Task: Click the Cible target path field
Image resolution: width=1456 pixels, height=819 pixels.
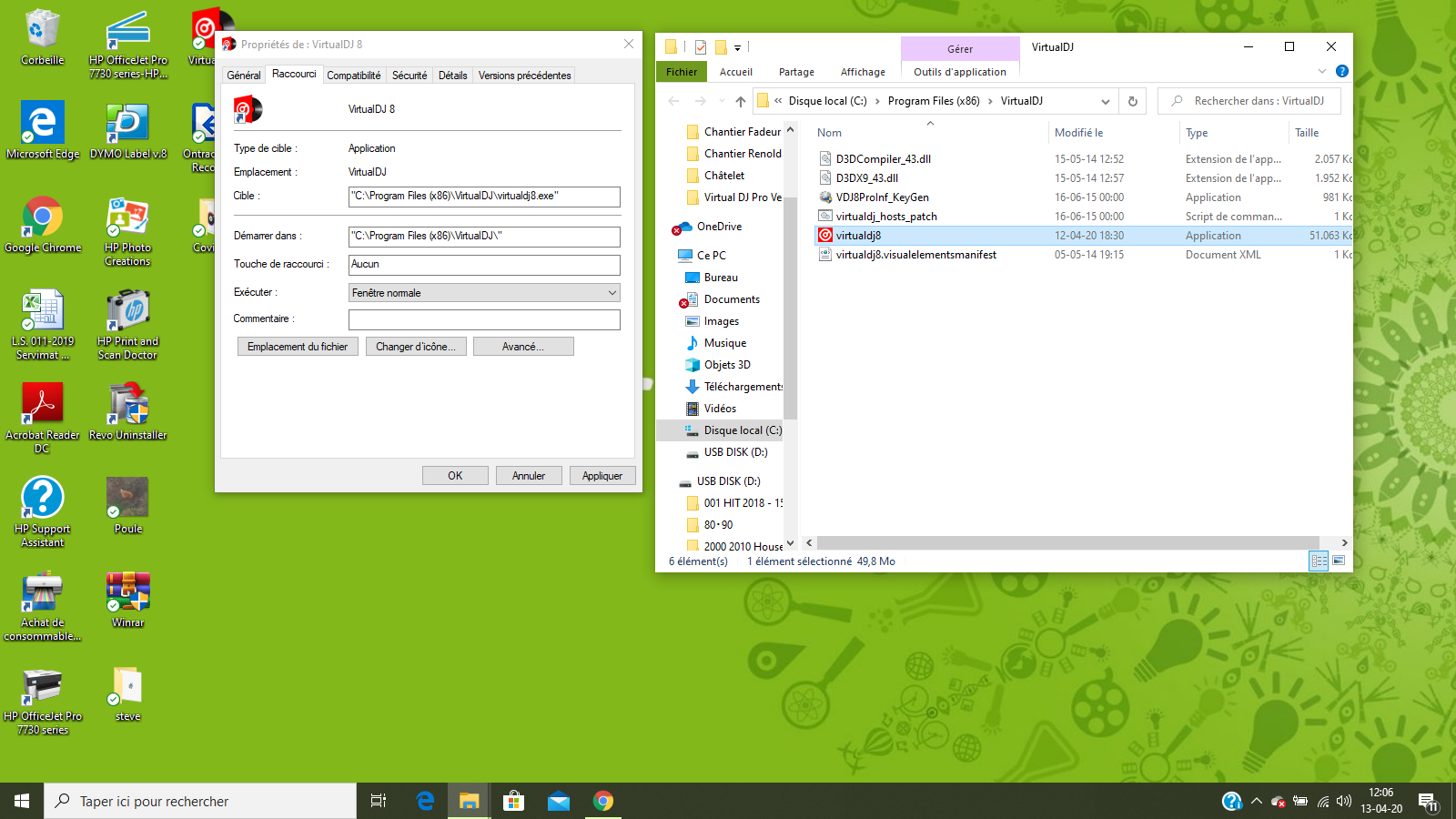Action: [x=484, y=196]
